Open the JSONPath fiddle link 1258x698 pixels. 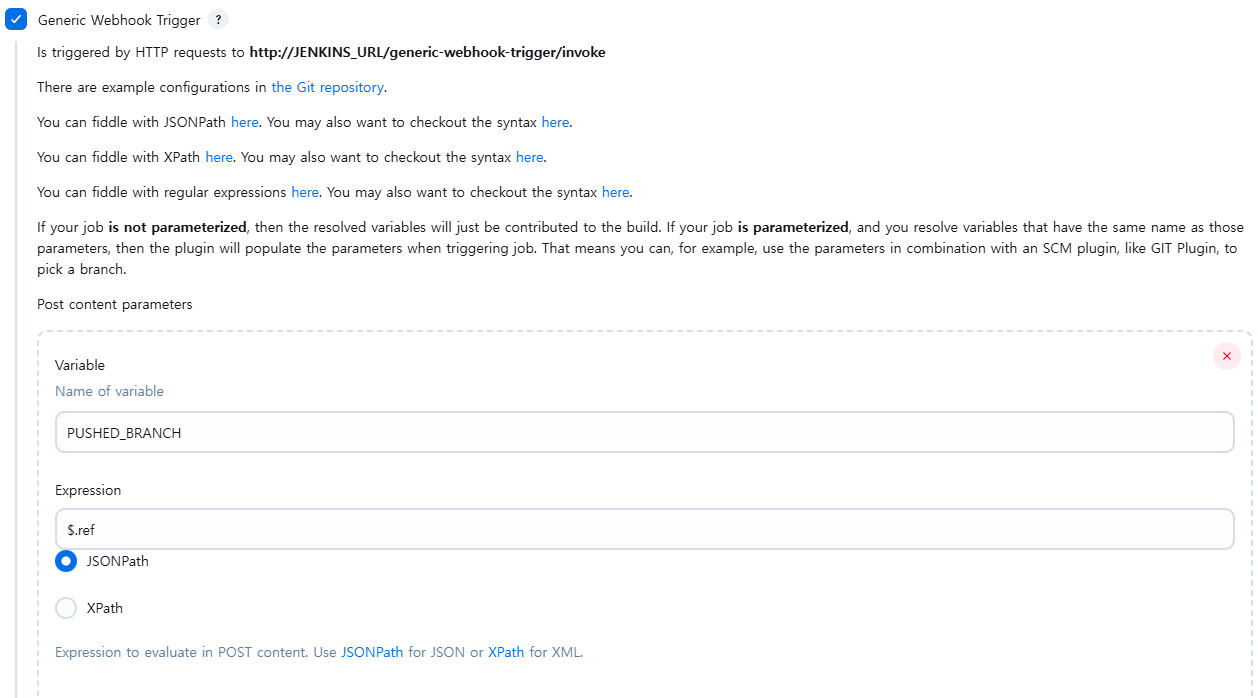click(x=245, y=122)
